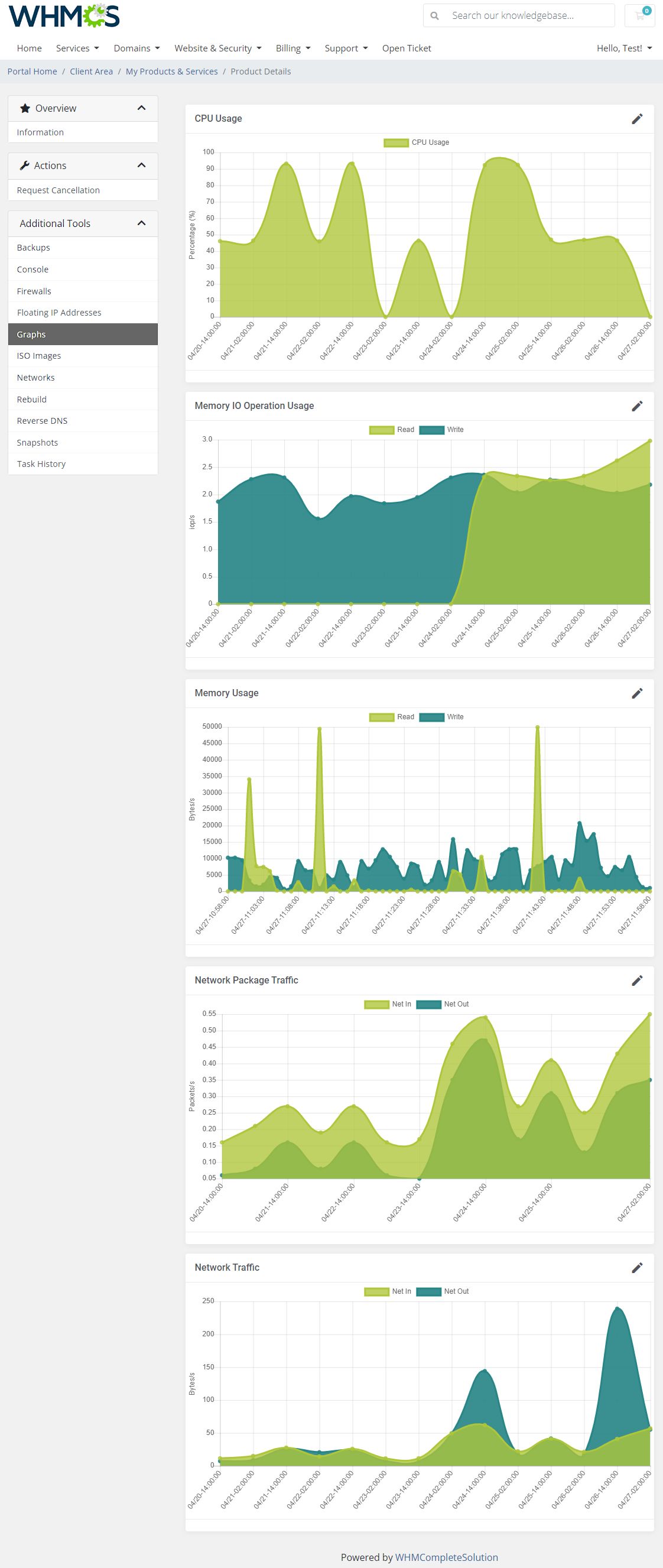Click the Read color swatch in Memory Usage legend

click(x=381, y=717)
